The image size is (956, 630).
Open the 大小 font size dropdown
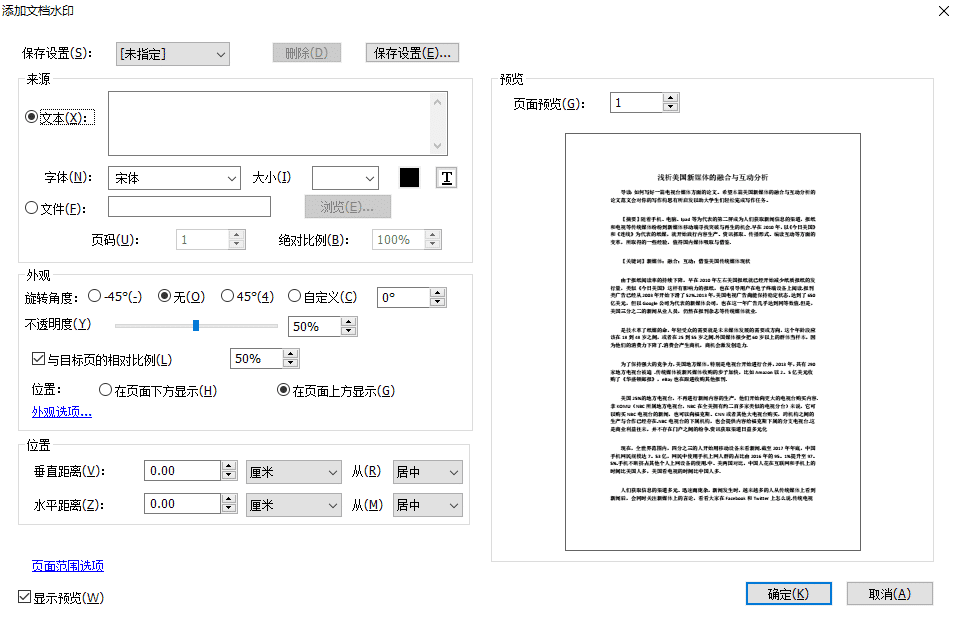345,178
